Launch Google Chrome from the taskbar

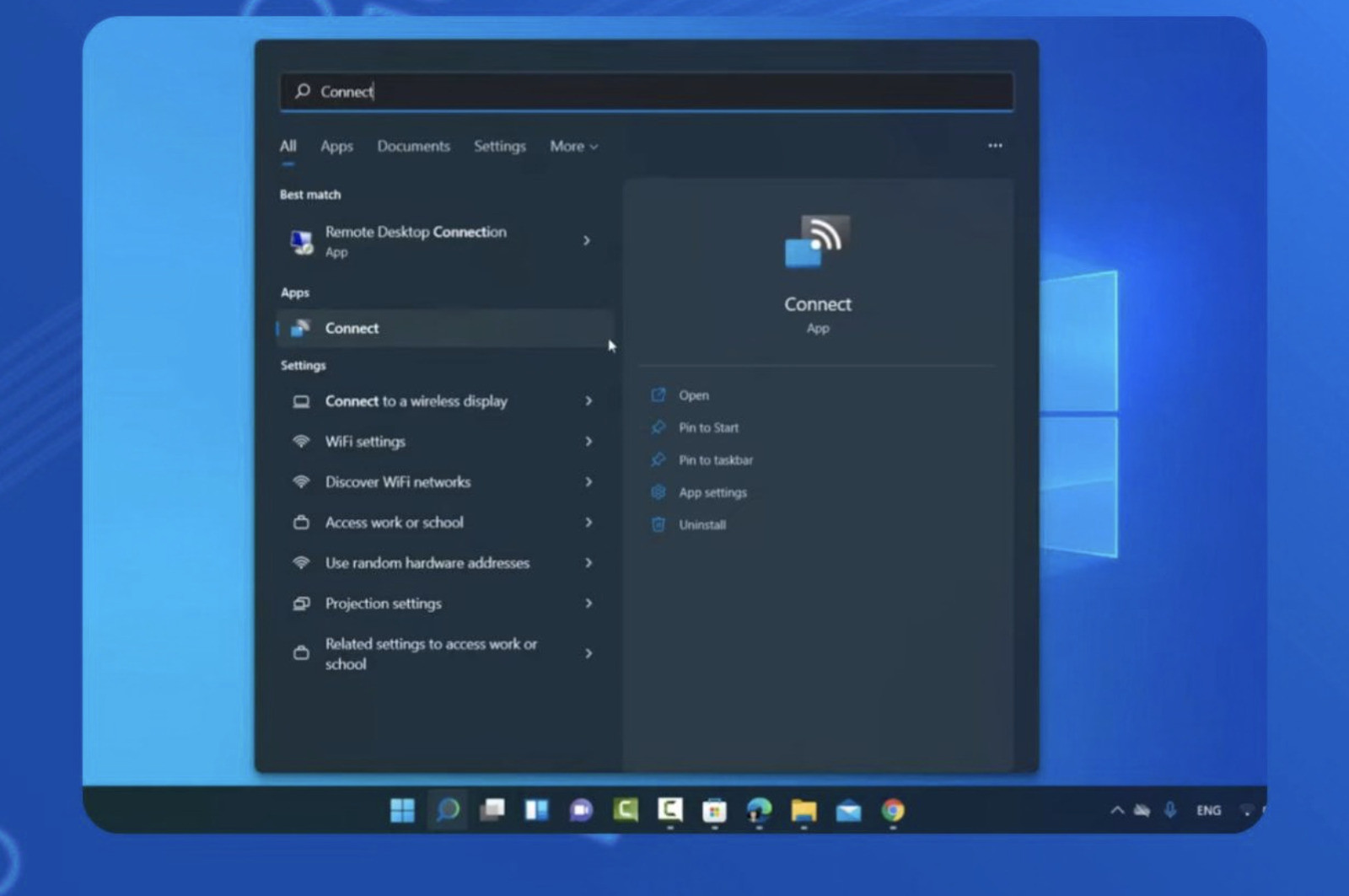[x=893, y=810]
